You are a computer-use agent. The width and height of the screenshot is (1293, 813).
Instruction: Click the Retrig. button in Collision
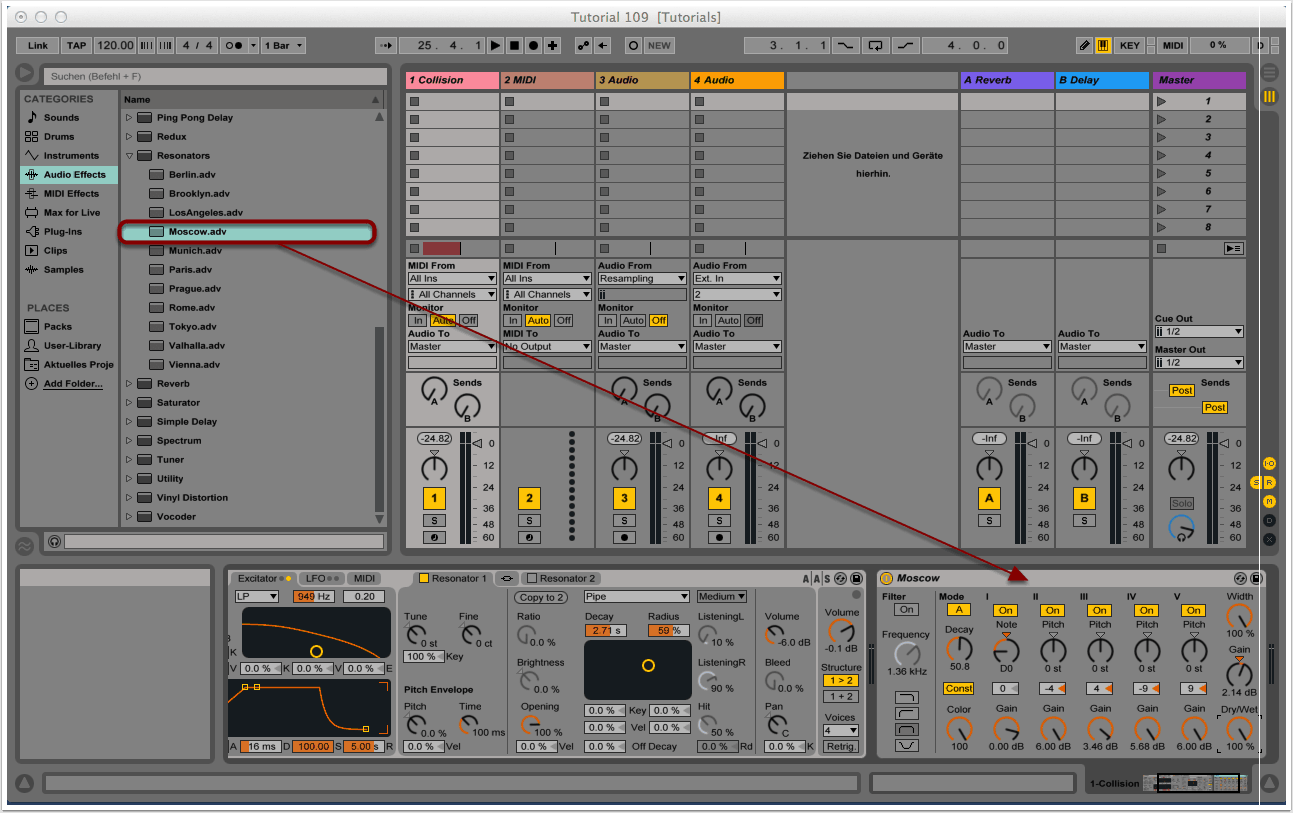pyautogui.click(x=840, y=746)
